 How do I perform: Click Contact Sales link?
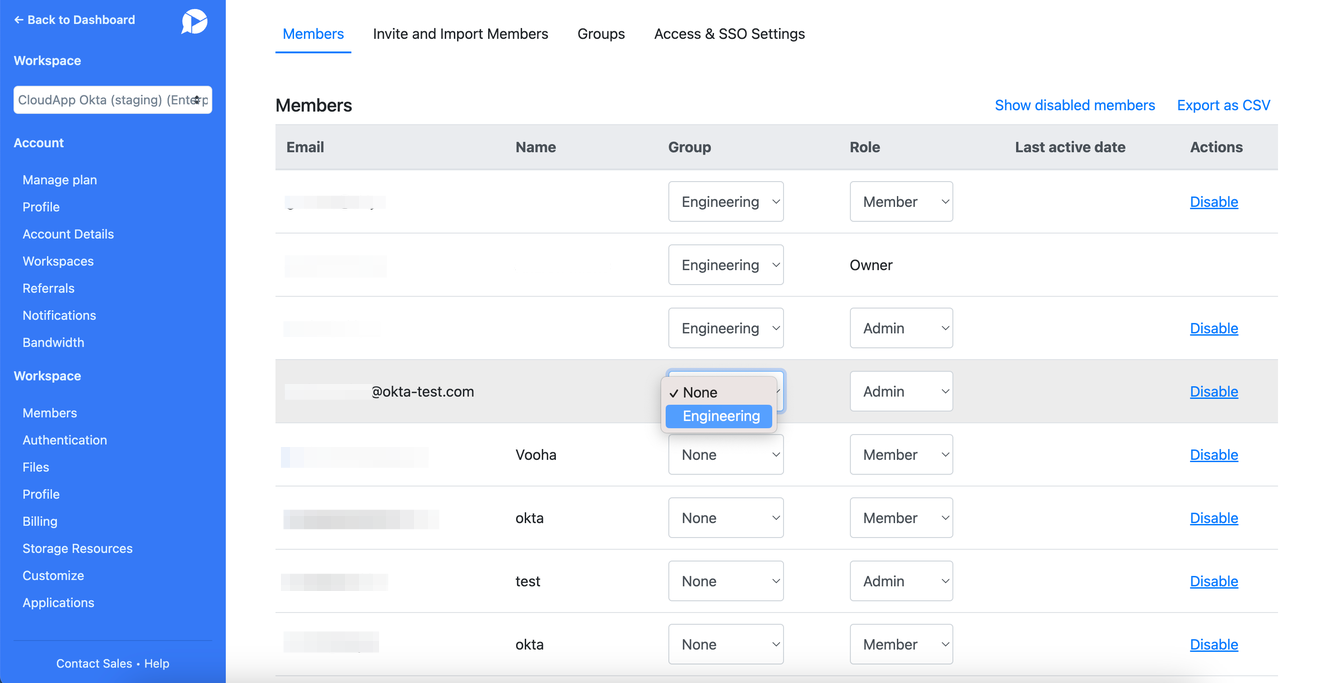[x=94, y=663]
